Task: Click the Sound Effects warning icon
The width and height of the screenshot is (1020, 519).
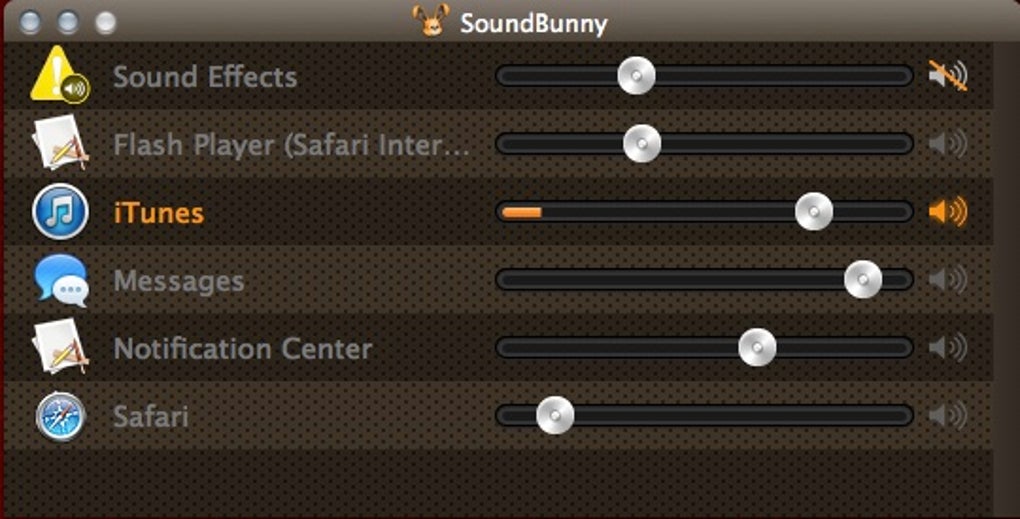Action: click(x=60, y=74)
